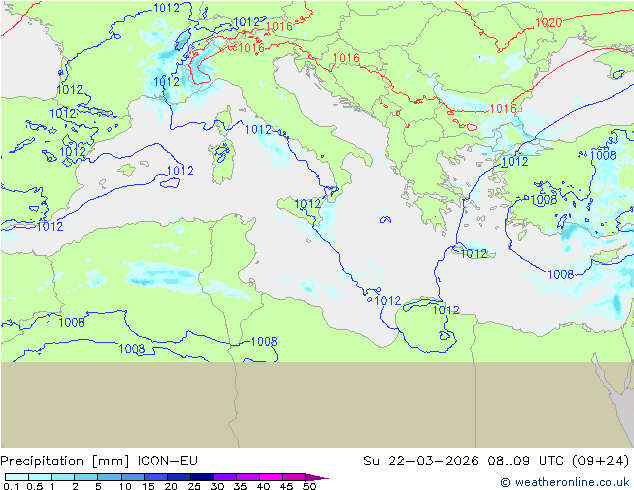
Task: Pick the 1–2 mm legend color swatch
Action: 63,477
